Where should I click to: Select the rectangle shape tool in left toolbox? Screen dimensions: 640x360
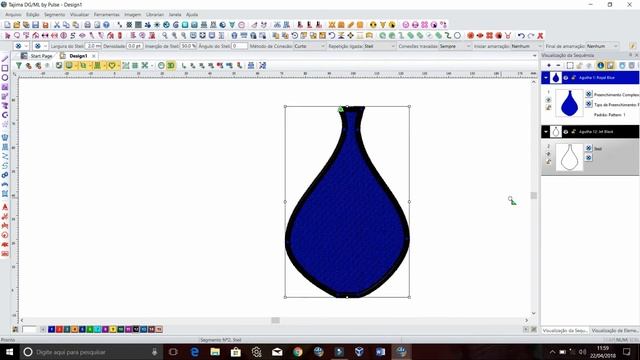(5, 68)
